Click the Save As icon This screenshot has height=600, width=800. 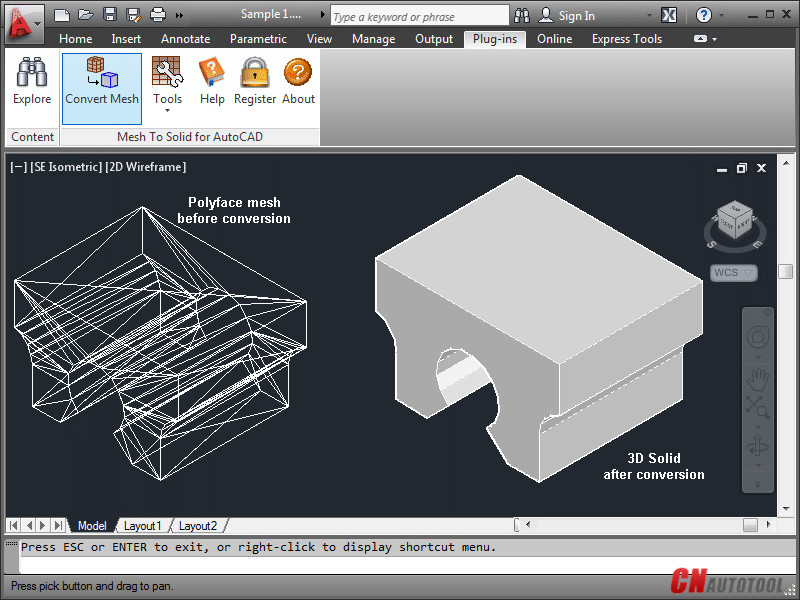(x=134, y=15)
